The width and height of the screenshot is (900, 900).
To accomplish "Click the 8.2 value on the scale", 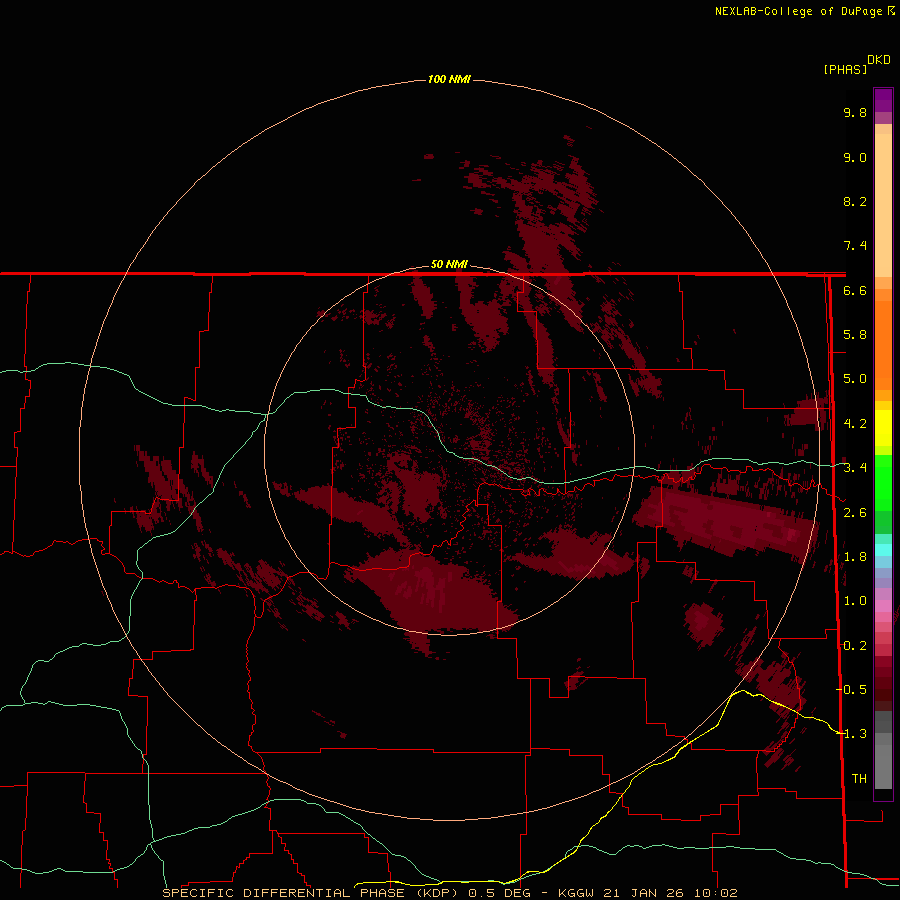I will pyautogui.click(x=855, y=201).
